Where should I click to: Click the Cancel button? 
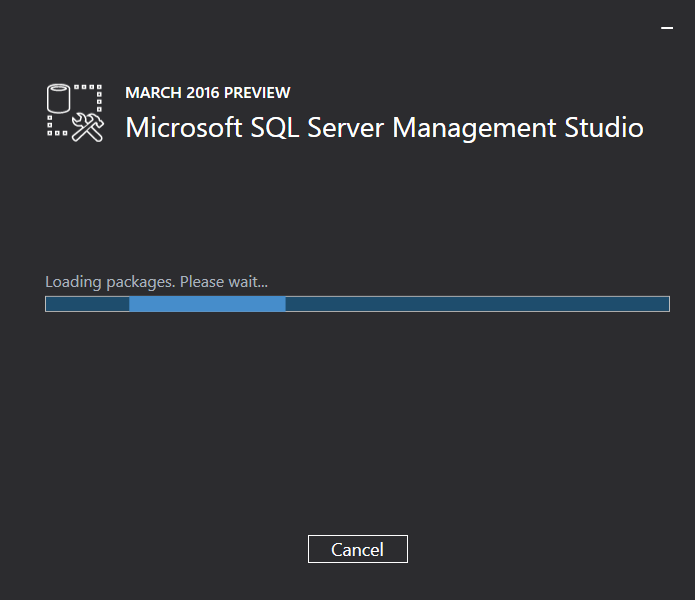(x=358, y=549)
